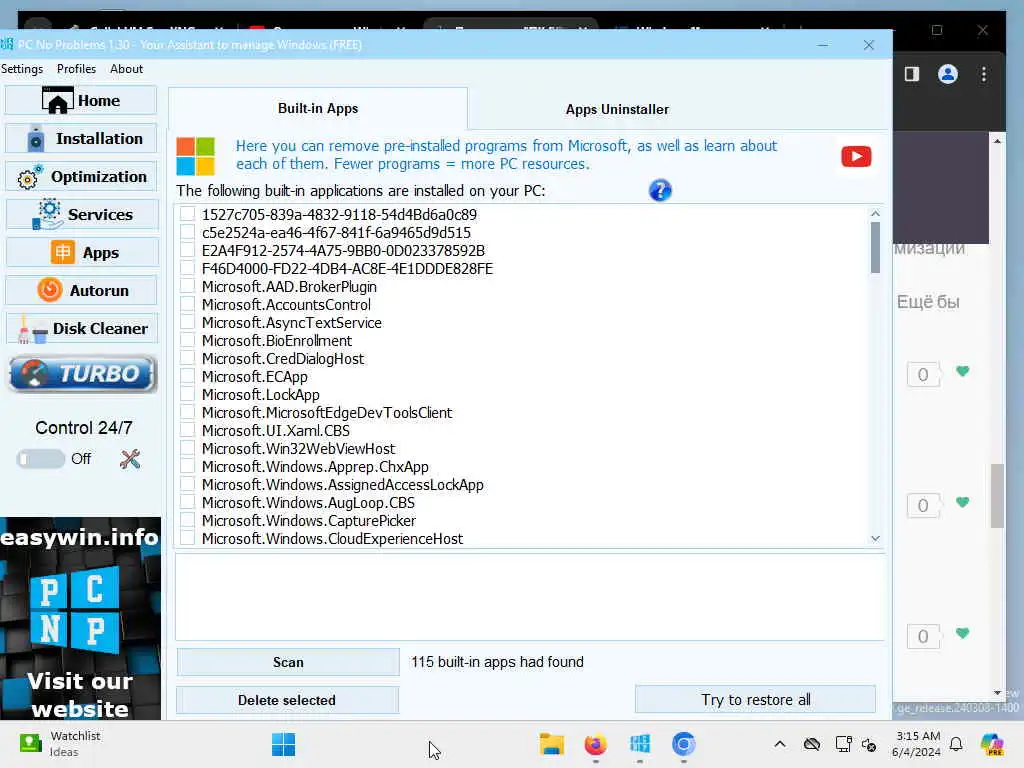This screenshot has width=1024, height=768.
Task: Select the Microsoft.UI.Xaml.CBS entry text
Action: [x=276, y=431]
